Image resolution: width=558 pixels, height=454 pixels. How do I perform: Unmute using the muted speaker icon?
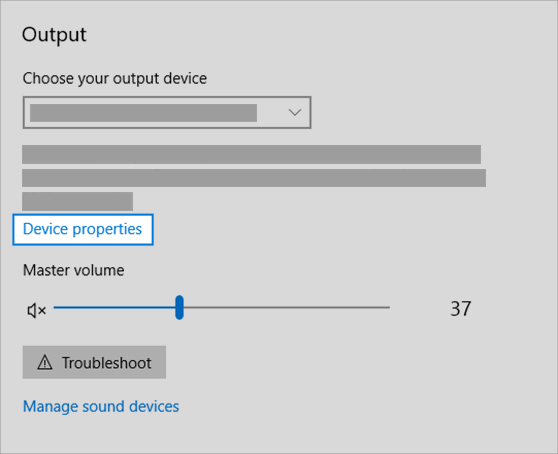(x=37, y=311)
